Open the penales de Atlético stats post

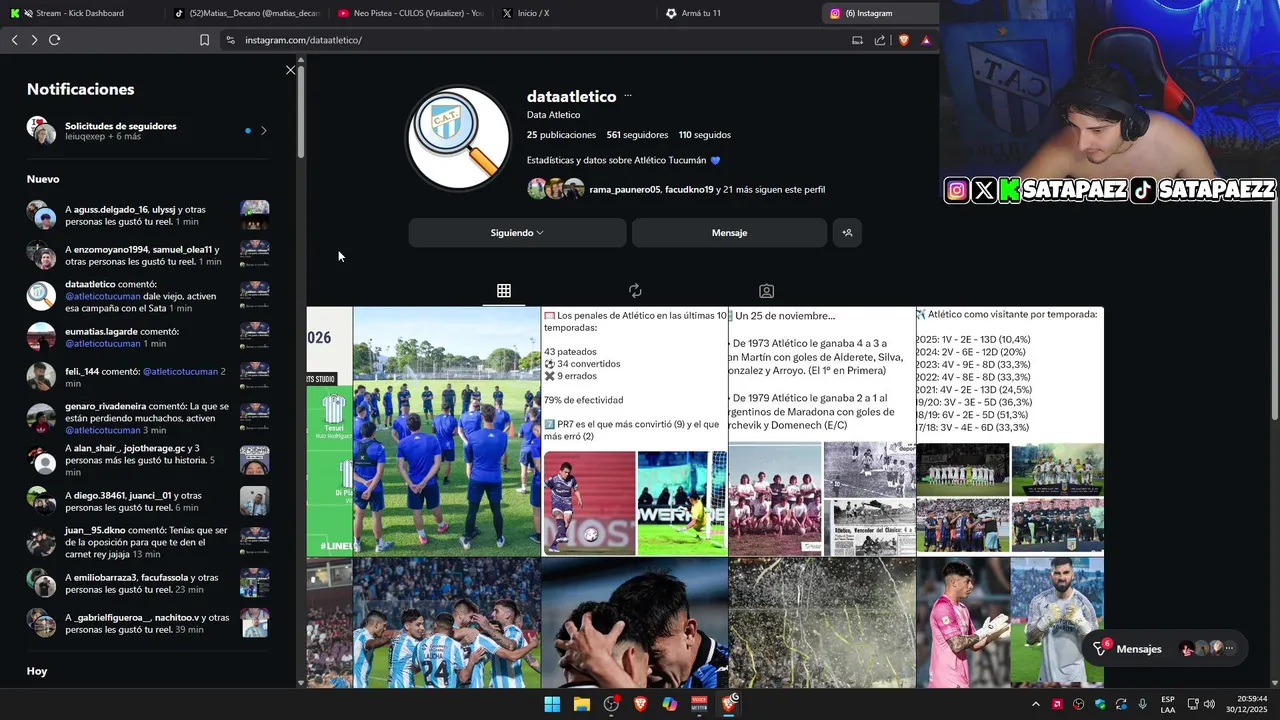[x=634, y=431]
